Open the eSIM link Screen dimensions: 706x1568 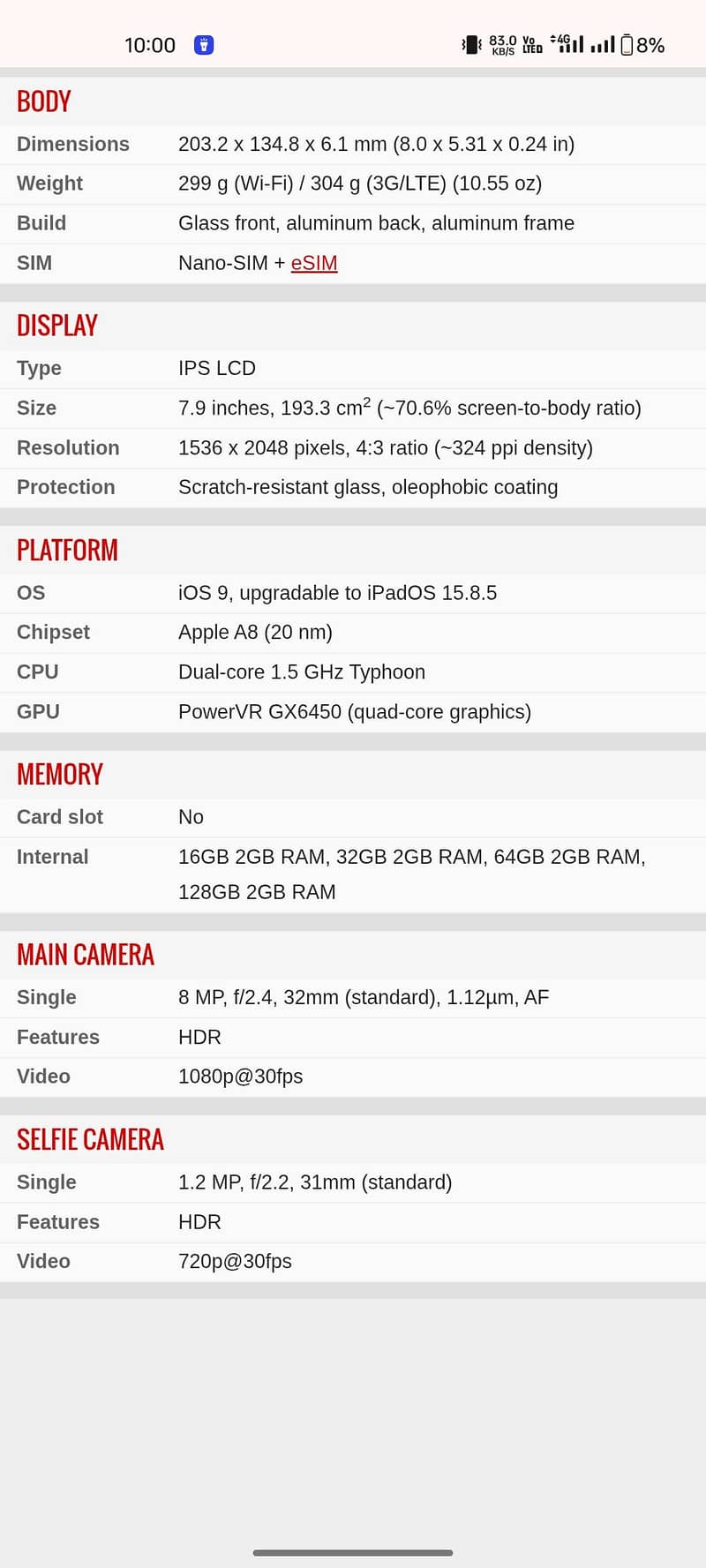tap(314, 263)
